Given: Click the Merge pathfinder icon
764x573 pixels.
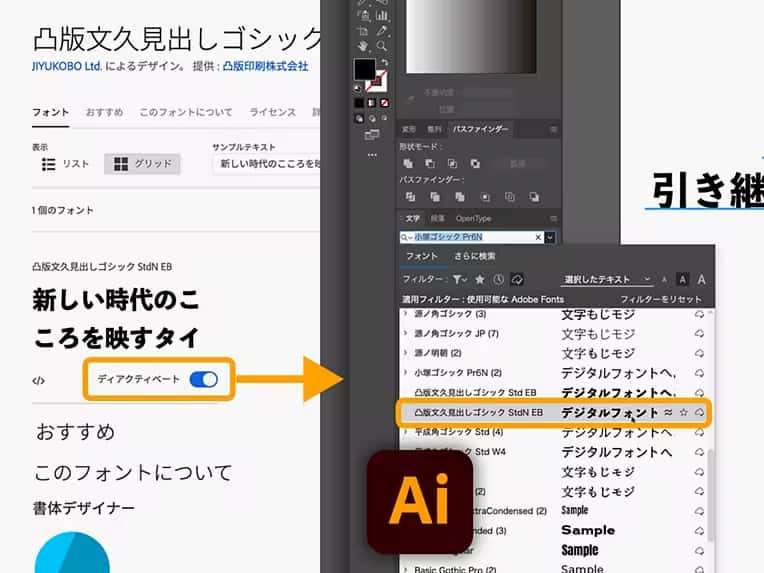Looking at the screenshot, I should [x=459, y=197].
